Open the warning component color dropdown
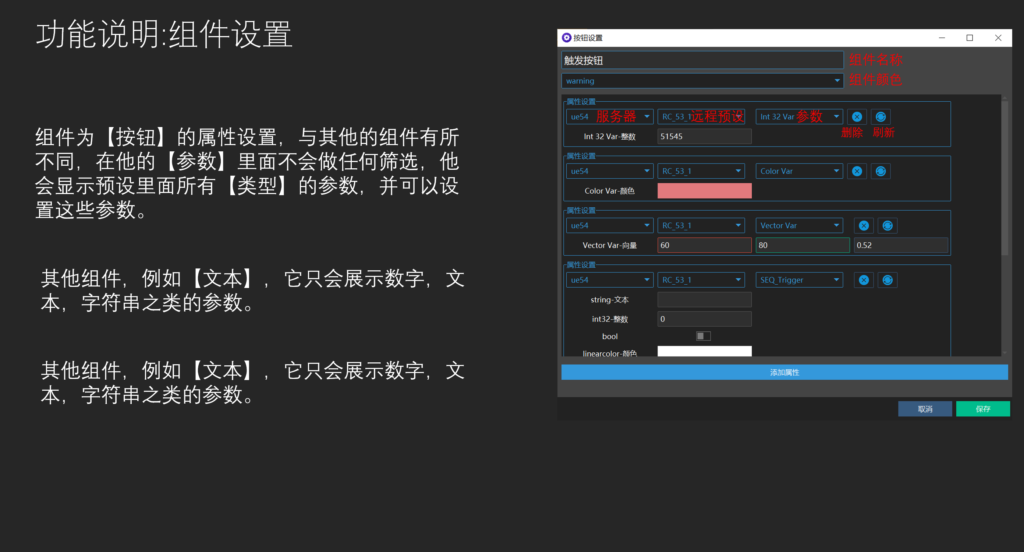This screenshot has height=552, width=1024. 702,81
